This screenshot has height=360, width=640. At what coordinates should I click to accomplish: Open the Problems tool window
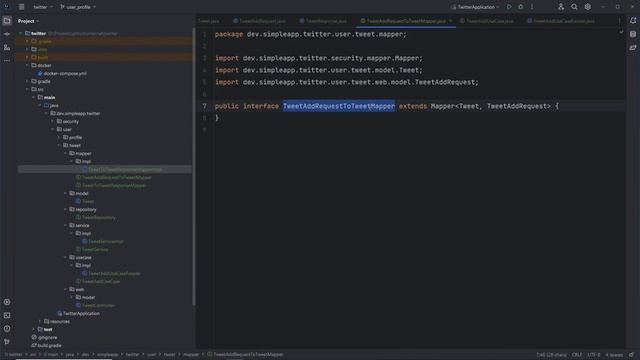(x=7, y=329)
